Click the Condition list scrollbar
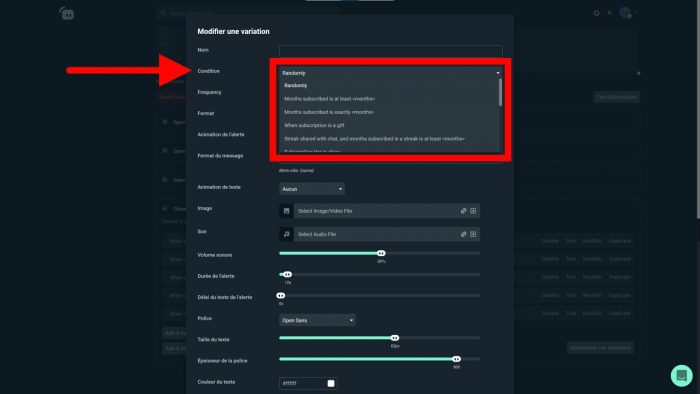The height and width of the screenshot is (394, 700). [500, 93]
